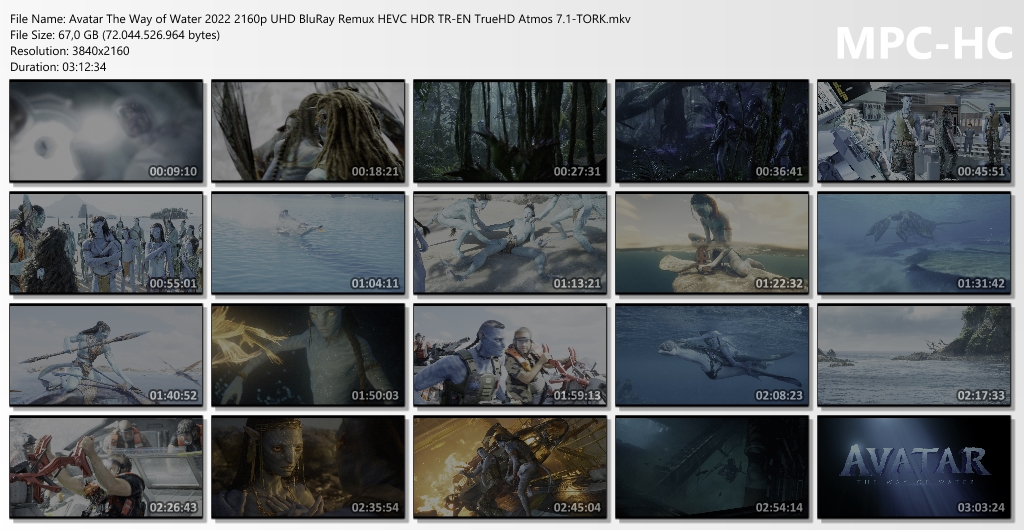The height and width of the screenshot is (530, 1024).
Task: Click the 01:22:32 timestamp label
Action: point(780,284)
